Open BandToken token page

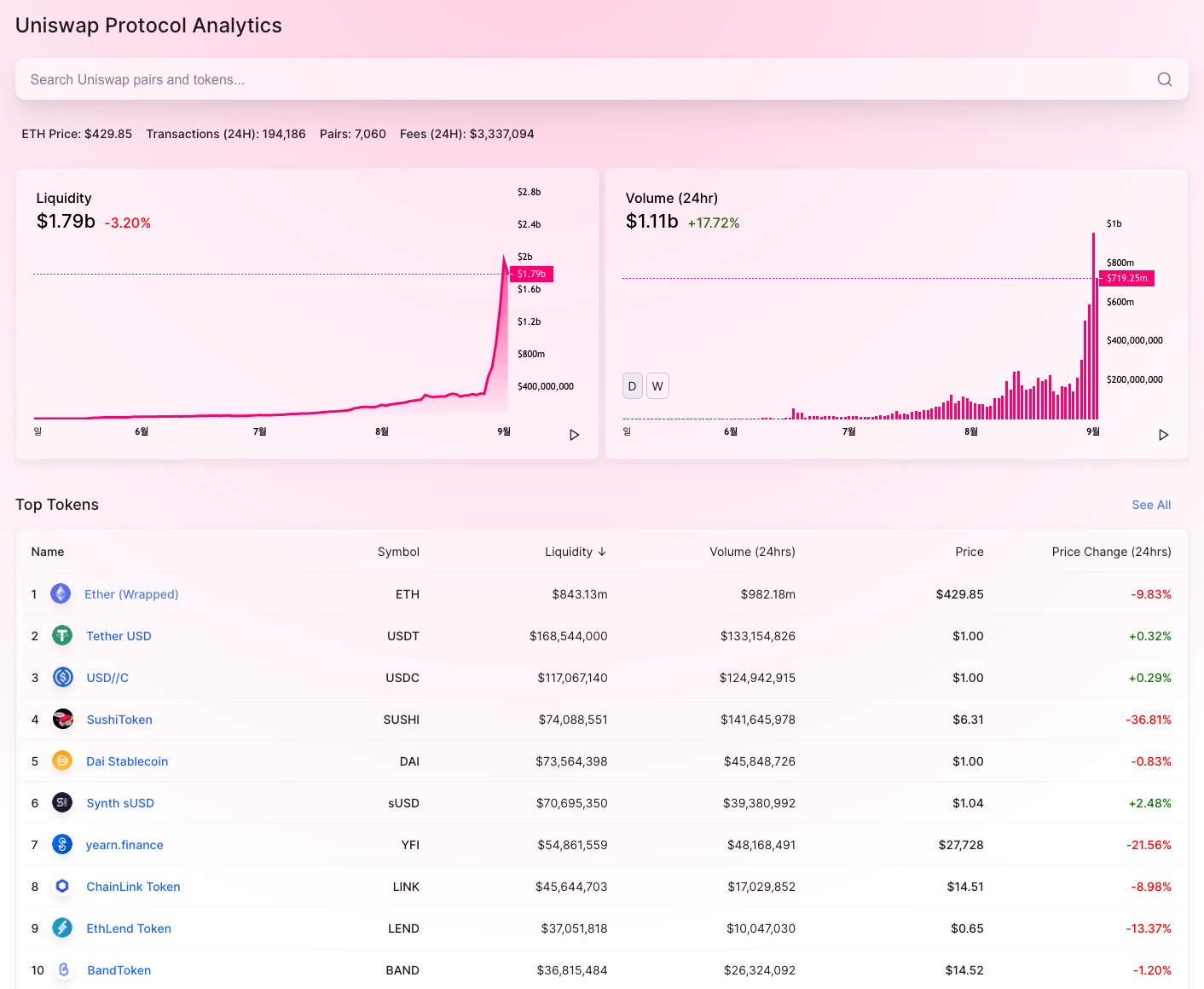[119, 970]
